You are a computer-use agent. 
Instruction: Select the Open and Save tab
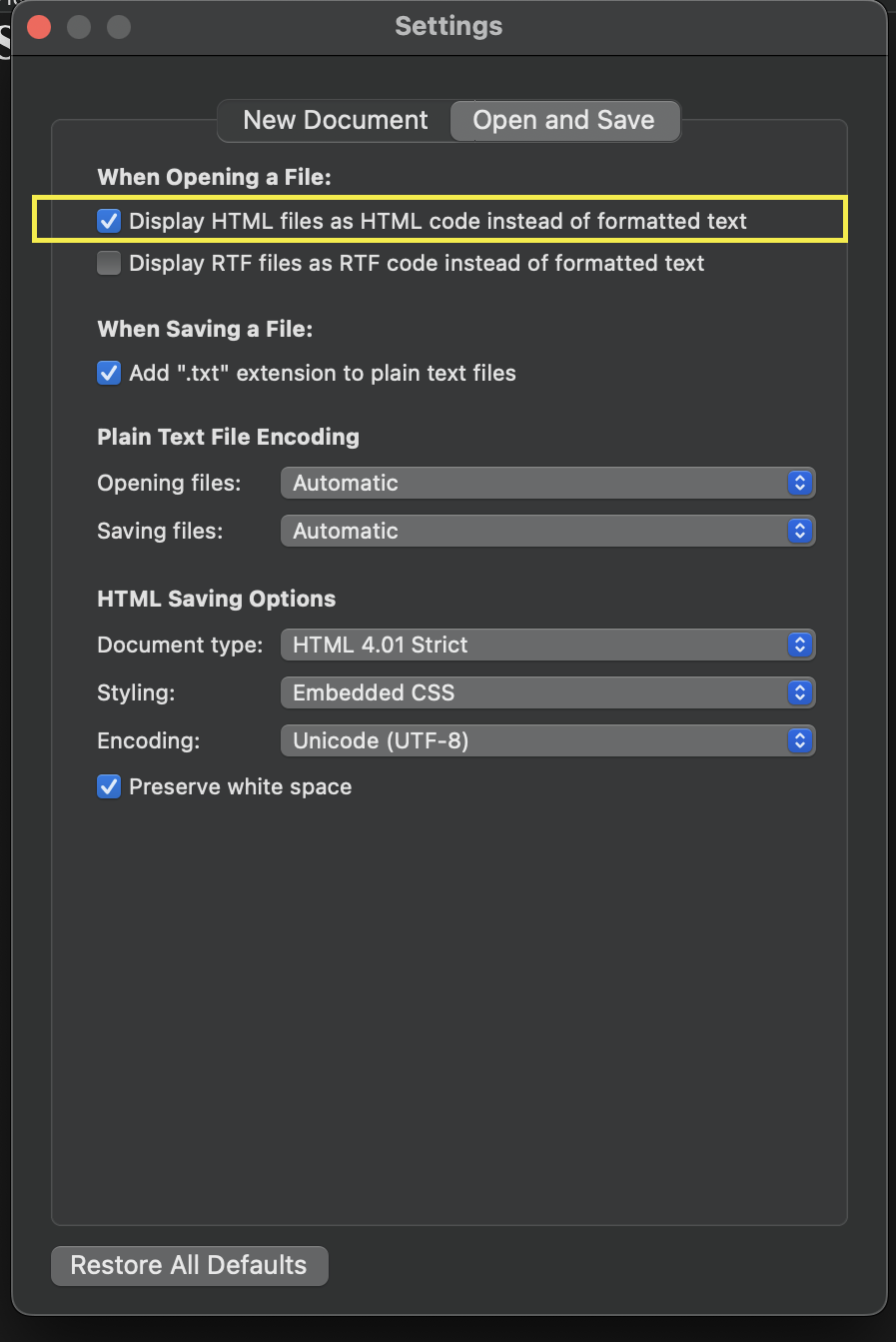pos(564,120)
